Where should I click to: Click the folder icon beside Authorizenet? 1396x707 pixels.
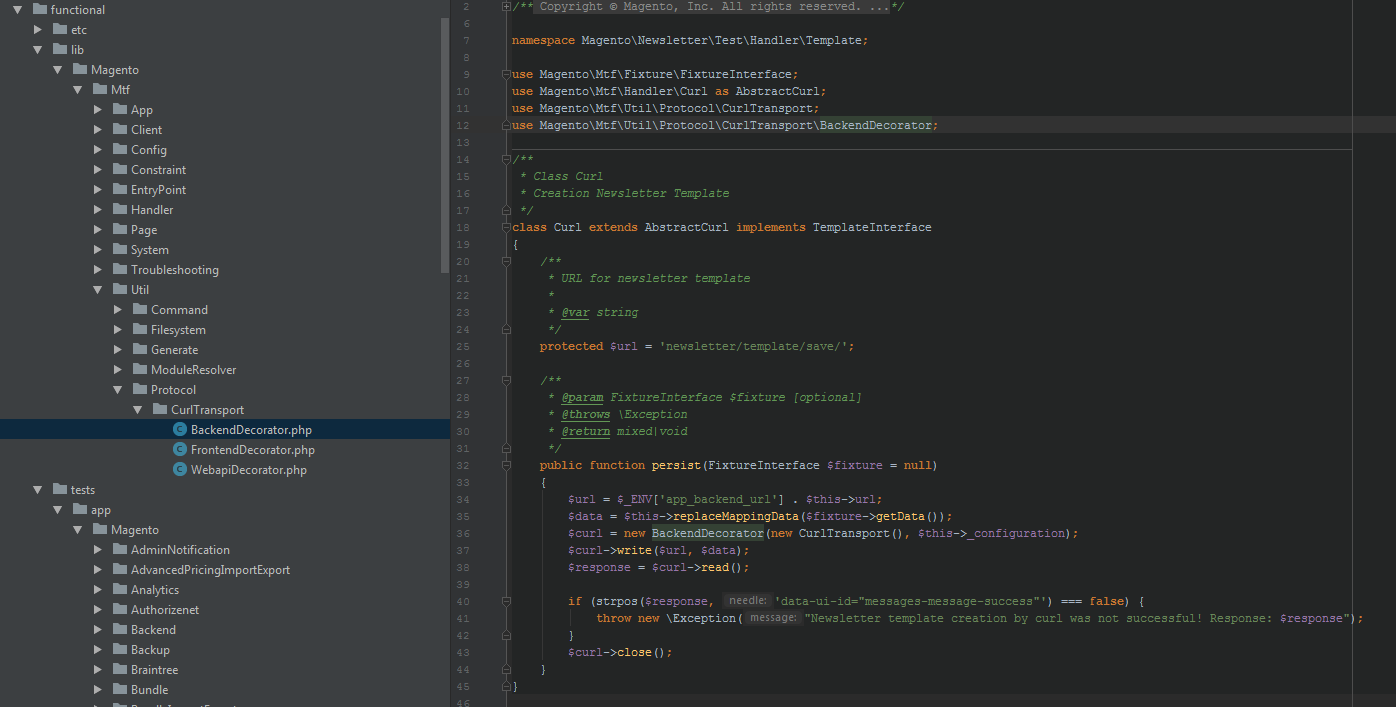coord(119,610)
